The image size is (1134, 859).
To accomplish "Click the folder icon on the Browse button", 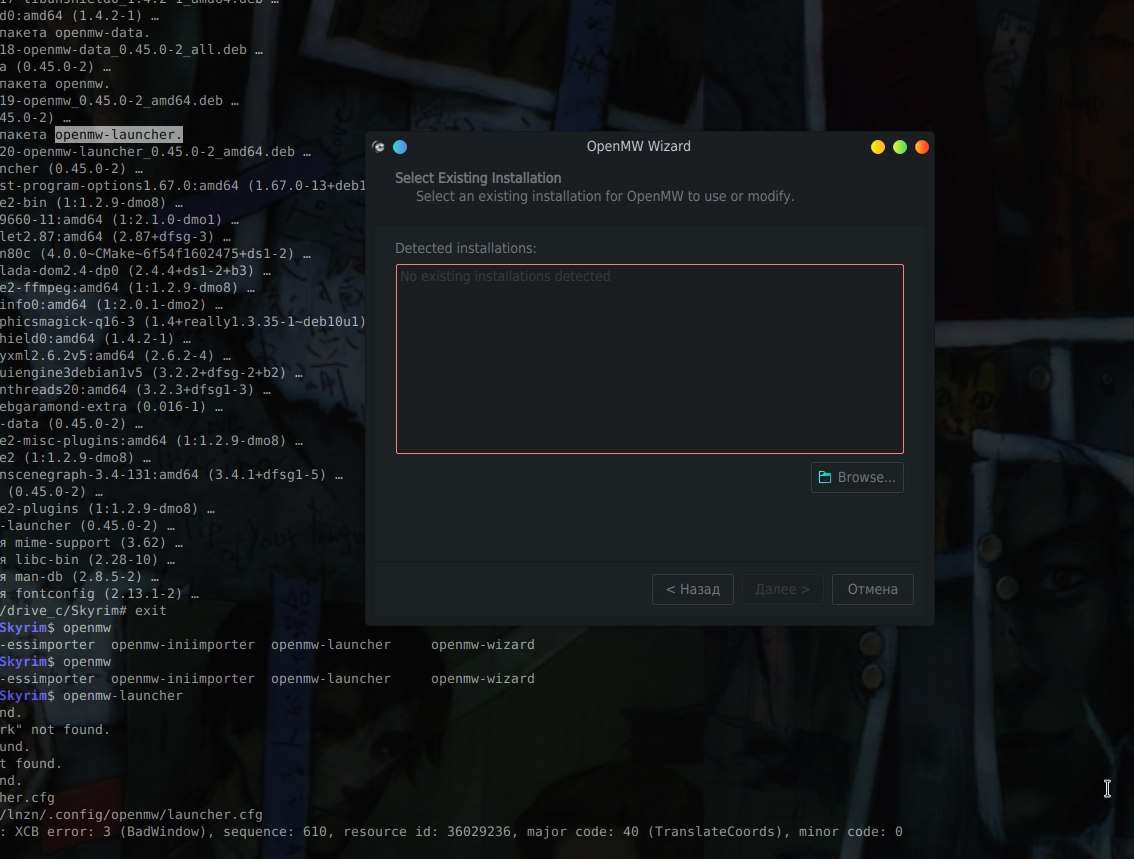I will click(824, 477).
